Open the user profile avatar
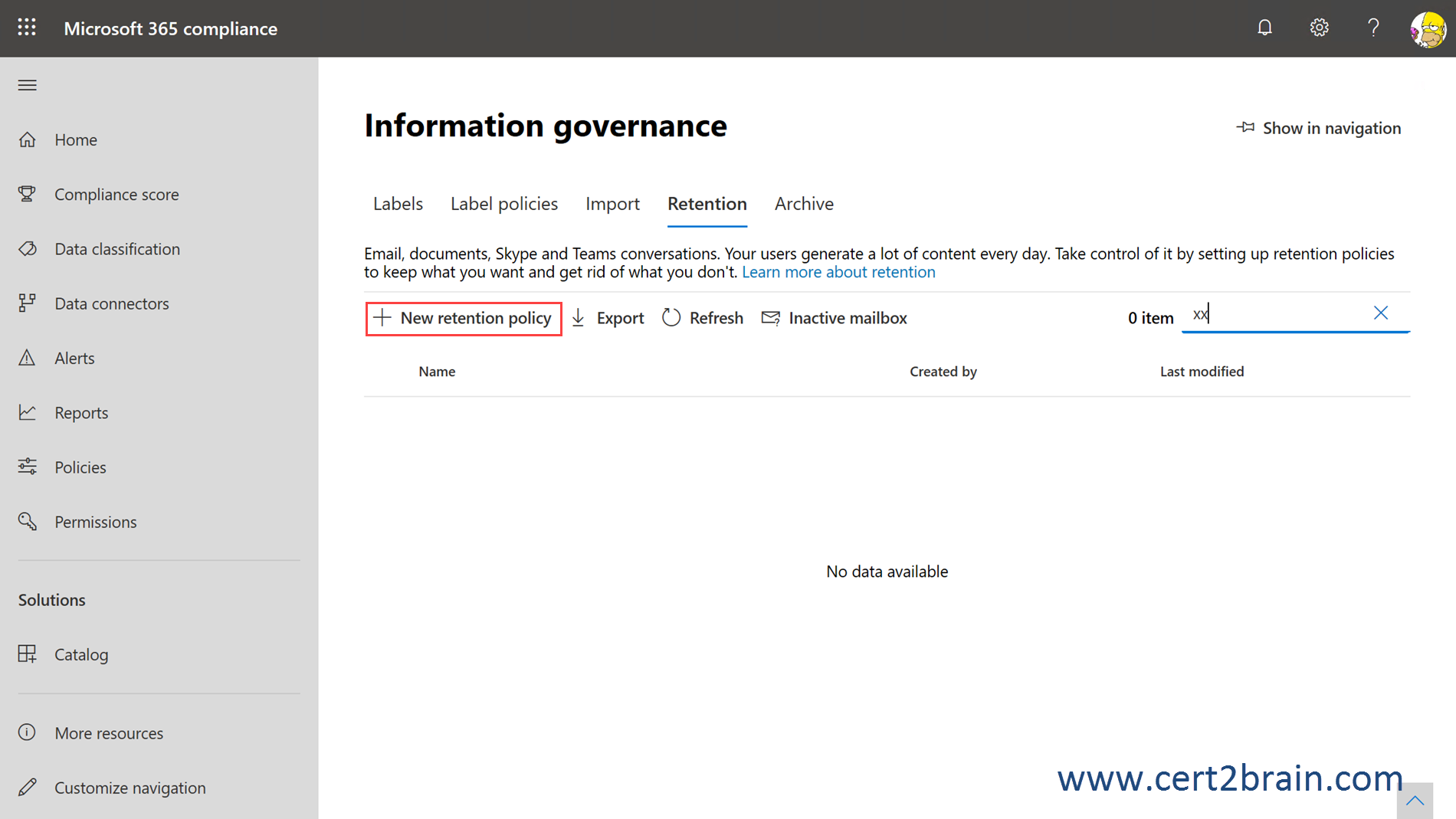This screenshot has height=819, width=1456. coord(1428,29)
